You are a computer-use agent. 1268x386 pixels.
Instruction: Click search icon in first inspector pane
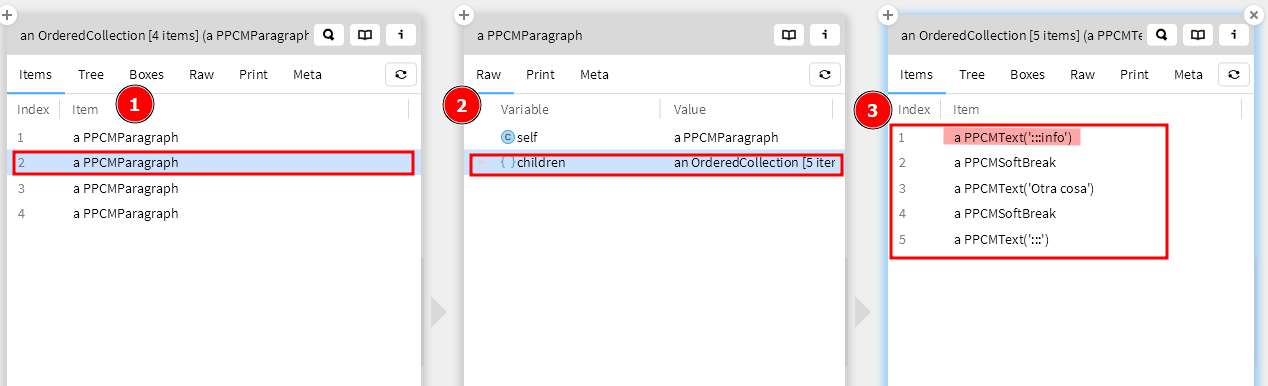click(x=329, y=35)
